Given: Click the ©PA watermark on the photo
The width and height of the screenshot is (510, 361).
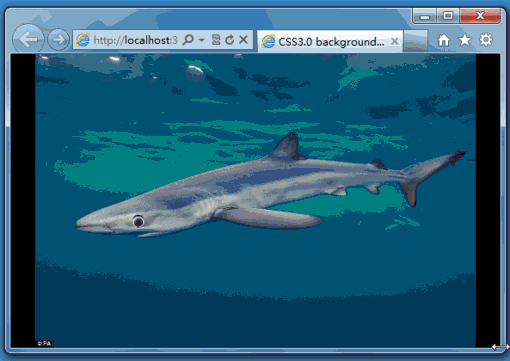Looking at the screenshot, I should pos(44,343).
